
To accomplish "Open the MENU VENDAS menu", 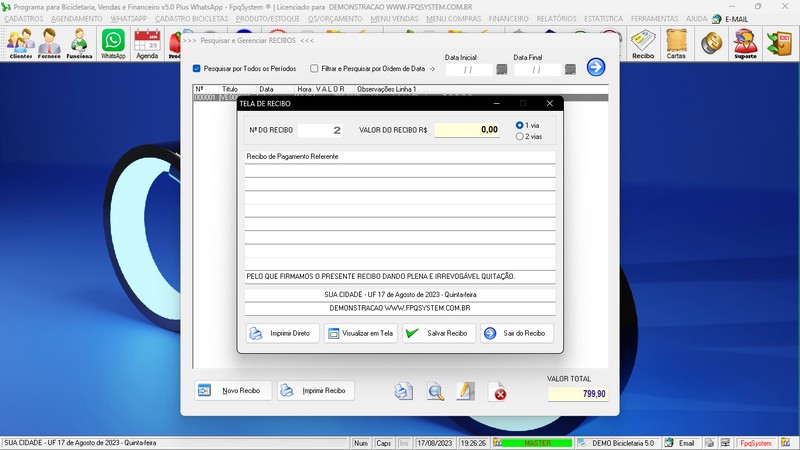I will pyautogui.click(x=394, y=19).
